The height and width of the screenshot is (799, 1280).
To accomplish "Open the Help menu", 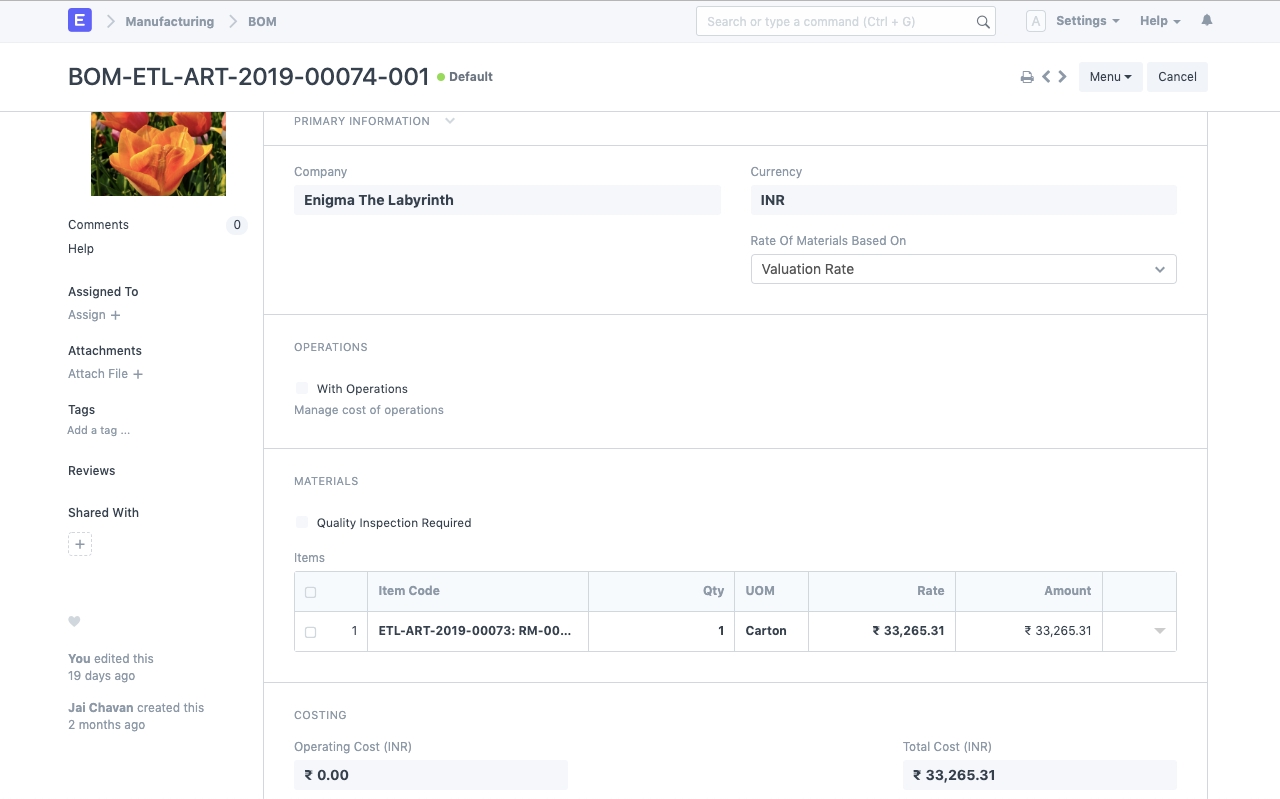I will pos(1160,21).
